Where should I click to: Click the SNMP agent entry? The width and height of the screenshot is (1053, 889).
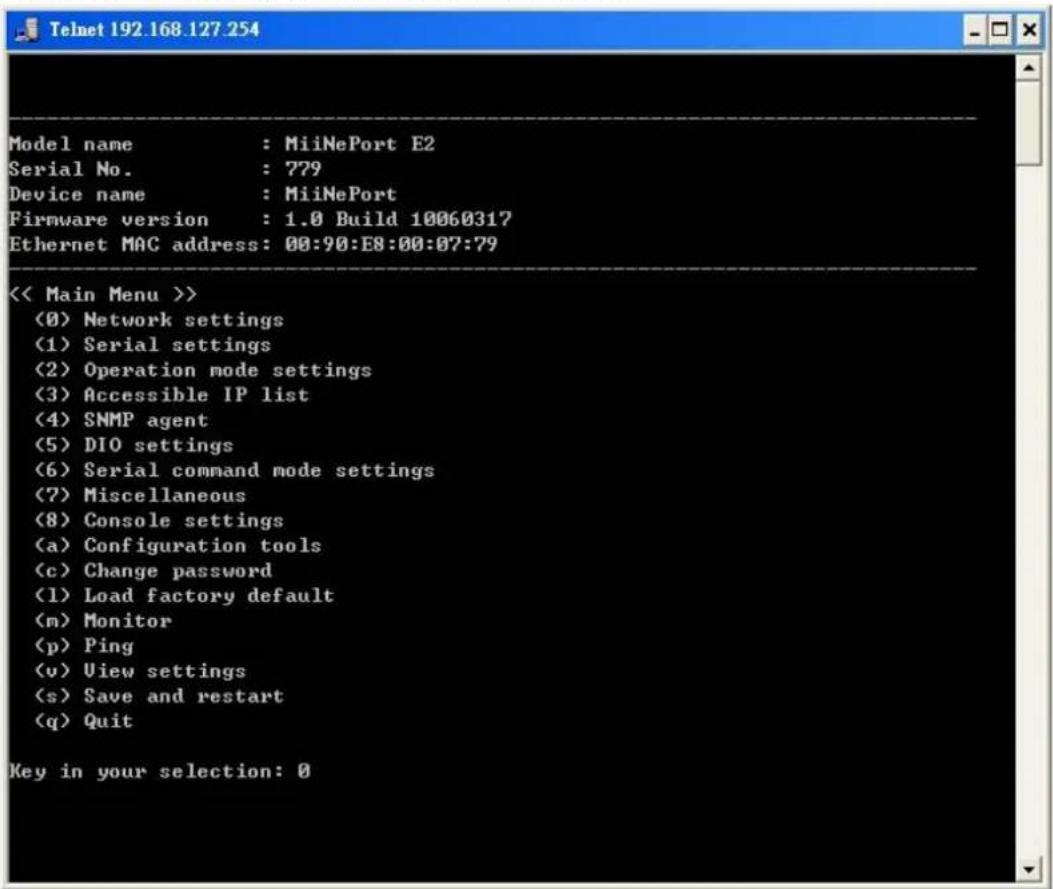[x=122, y=420]
